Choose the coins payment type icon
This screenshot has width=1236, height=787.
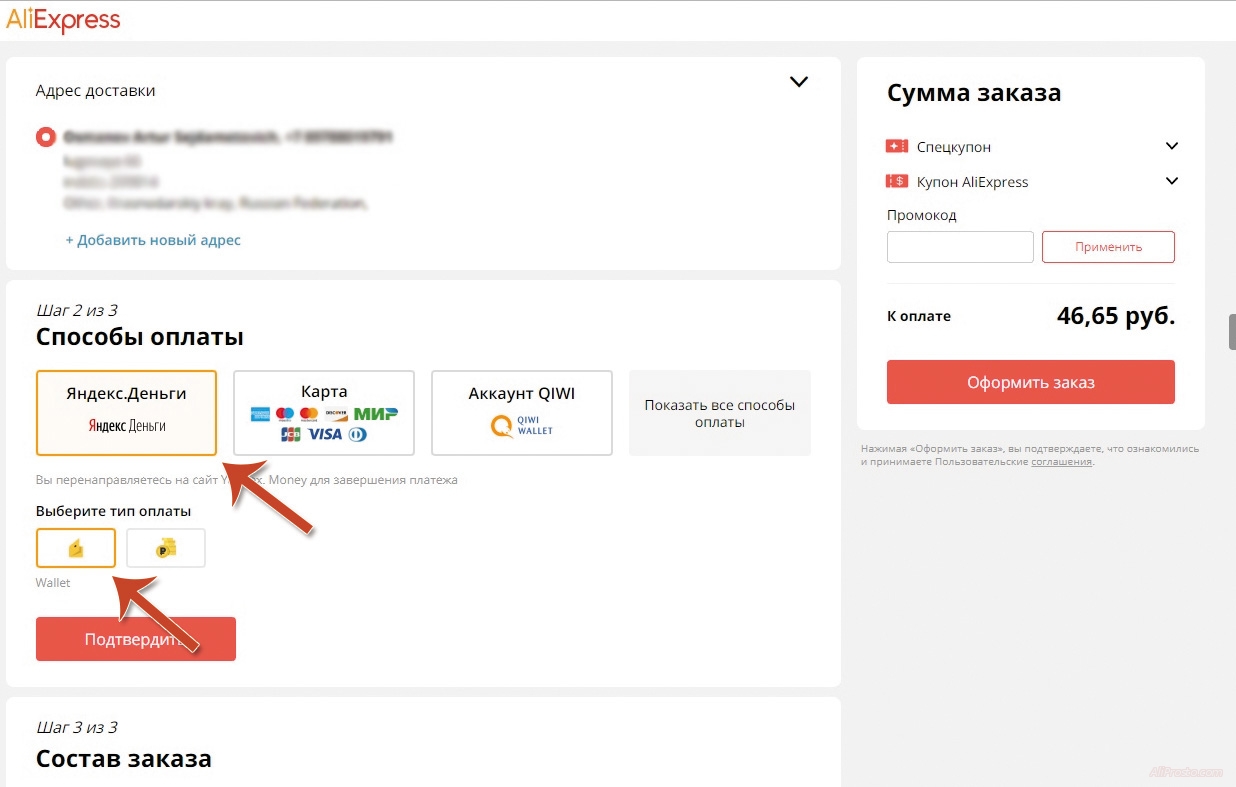click(x=166, y=548)
